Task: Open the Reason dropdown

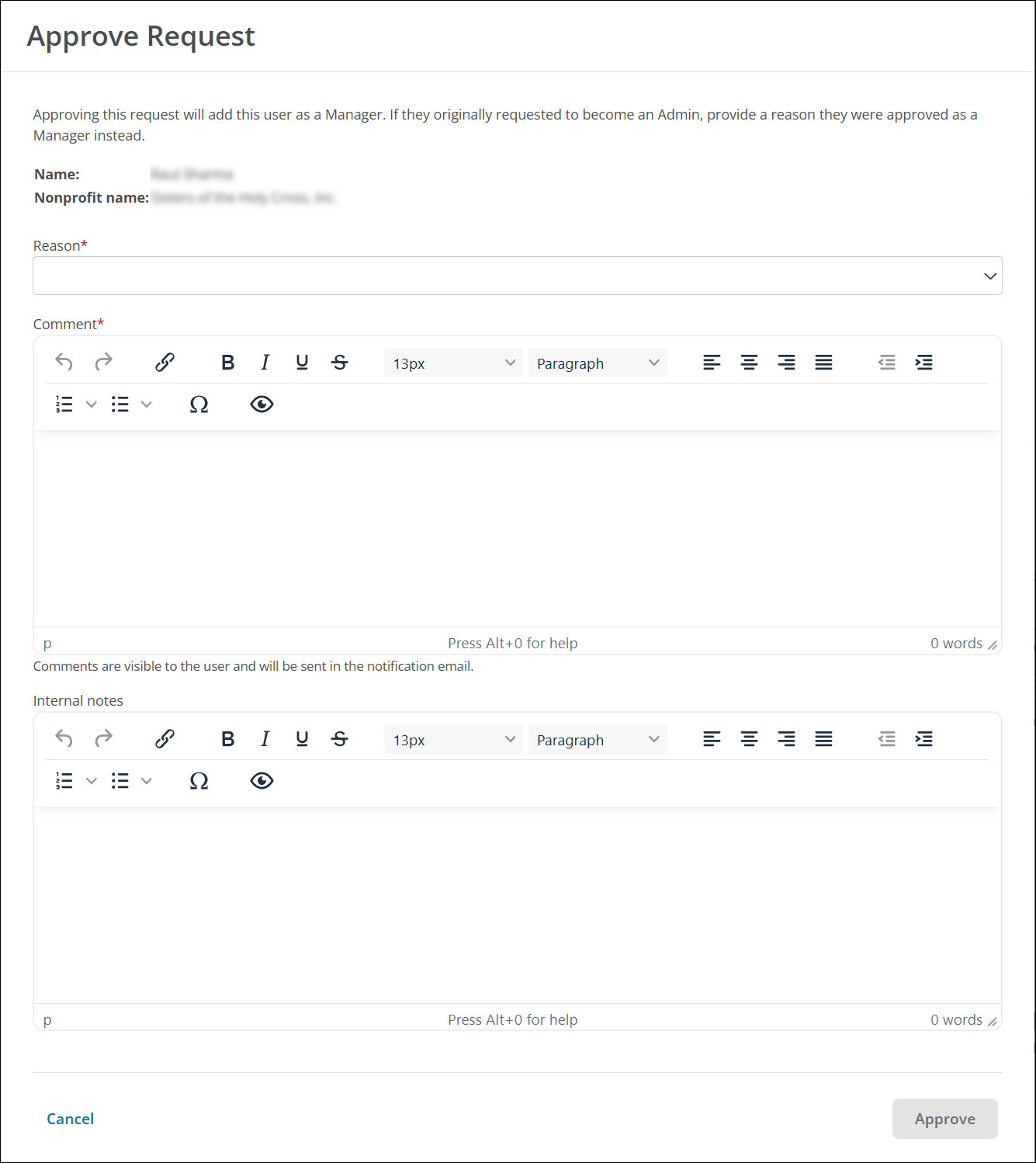Action: [517, 276]
